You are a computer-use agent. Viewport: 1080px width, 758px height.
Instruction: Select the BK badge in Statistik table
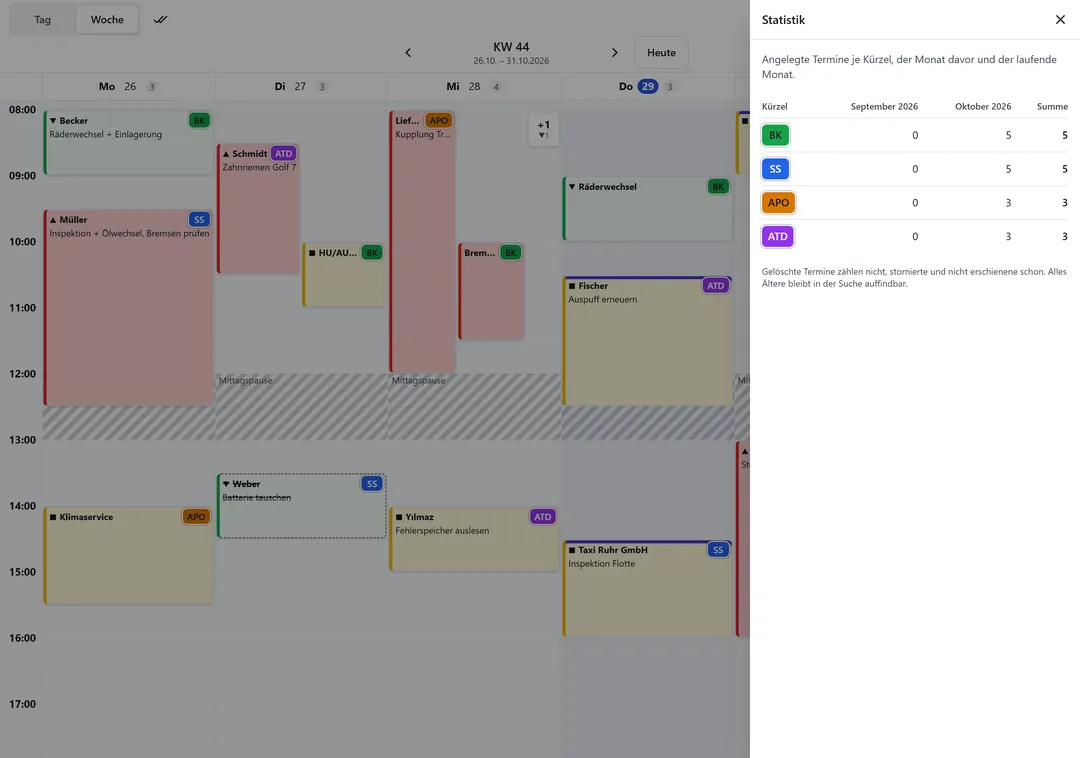(776, 135)
